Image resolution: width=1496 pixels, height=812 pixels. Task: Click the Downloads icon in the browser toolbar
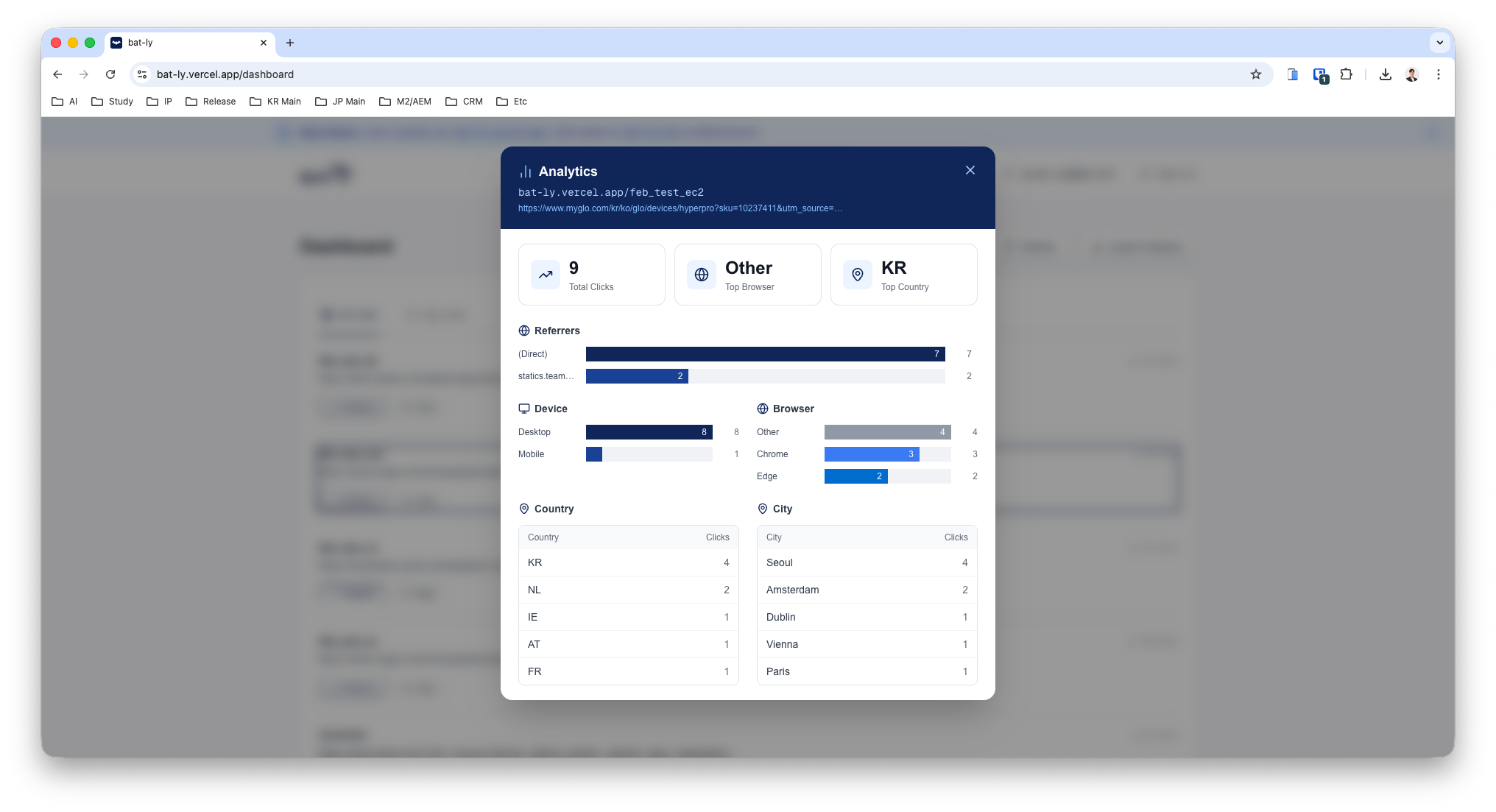point(1386,74)
